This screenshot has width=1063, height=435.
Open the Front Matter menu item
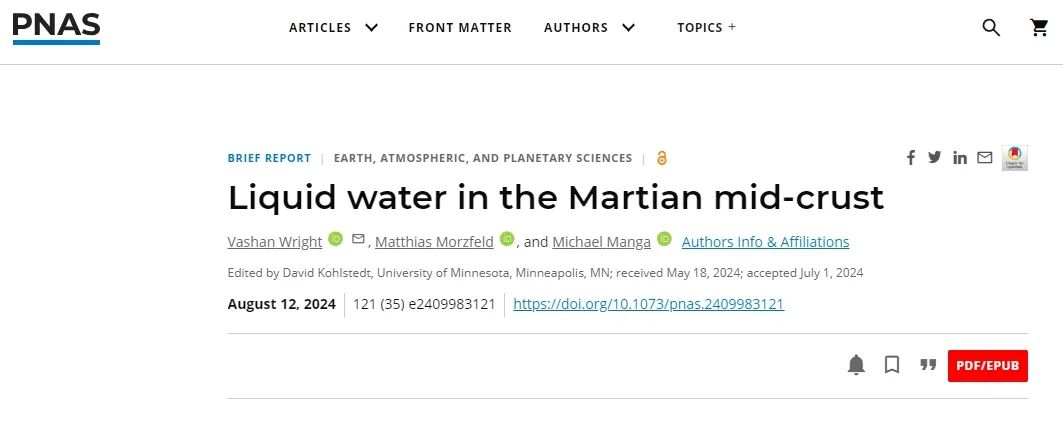(x=460, y=28)
